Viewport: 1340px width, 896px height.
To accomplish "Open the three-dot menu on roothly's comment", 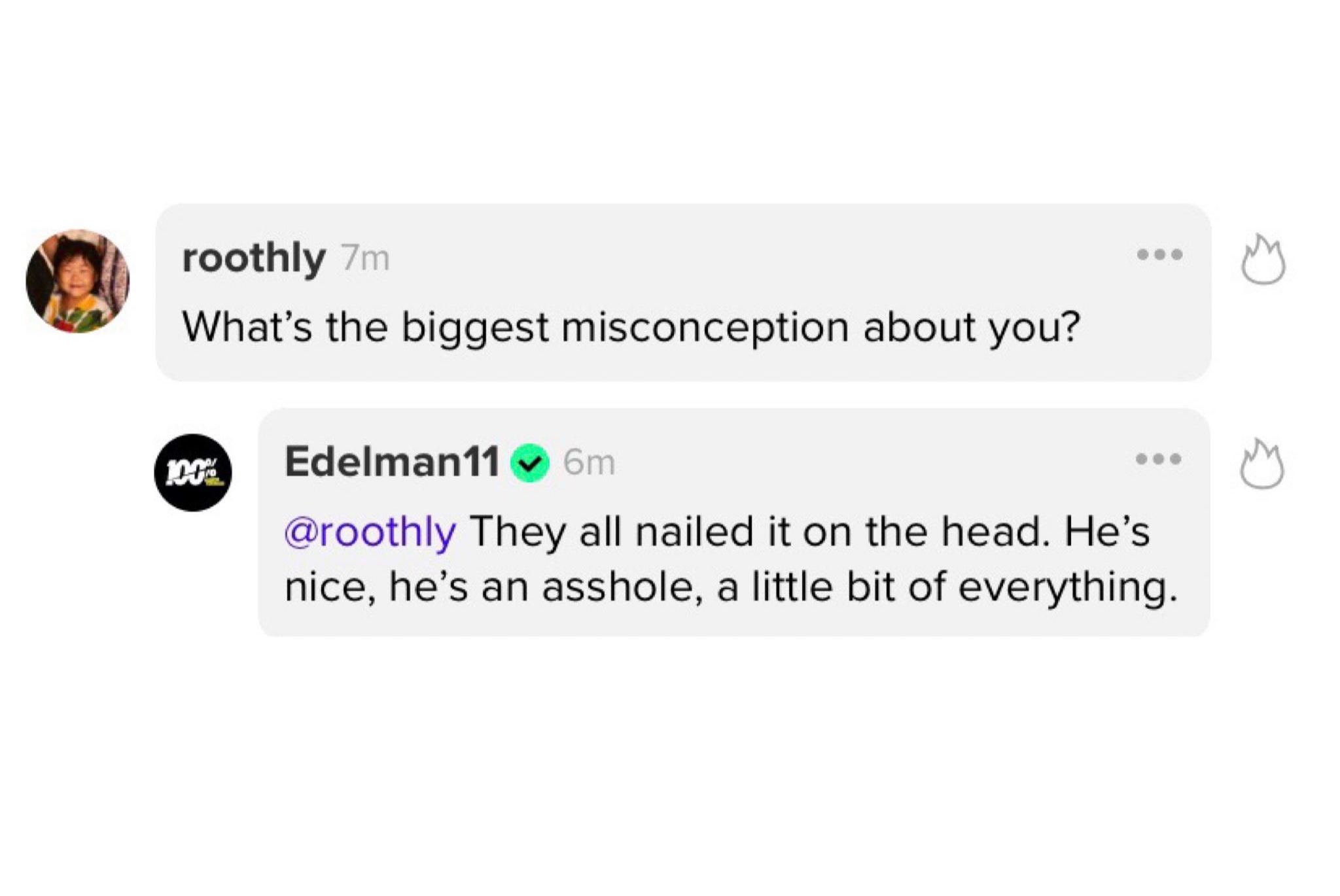I will (x=1159, y=254).
